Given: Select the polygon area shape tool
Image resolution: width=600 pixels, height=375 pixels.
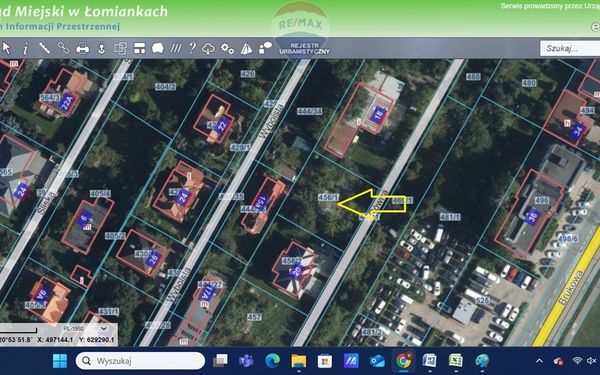Looking at the screenshot, I should click(x=158, y=48).
